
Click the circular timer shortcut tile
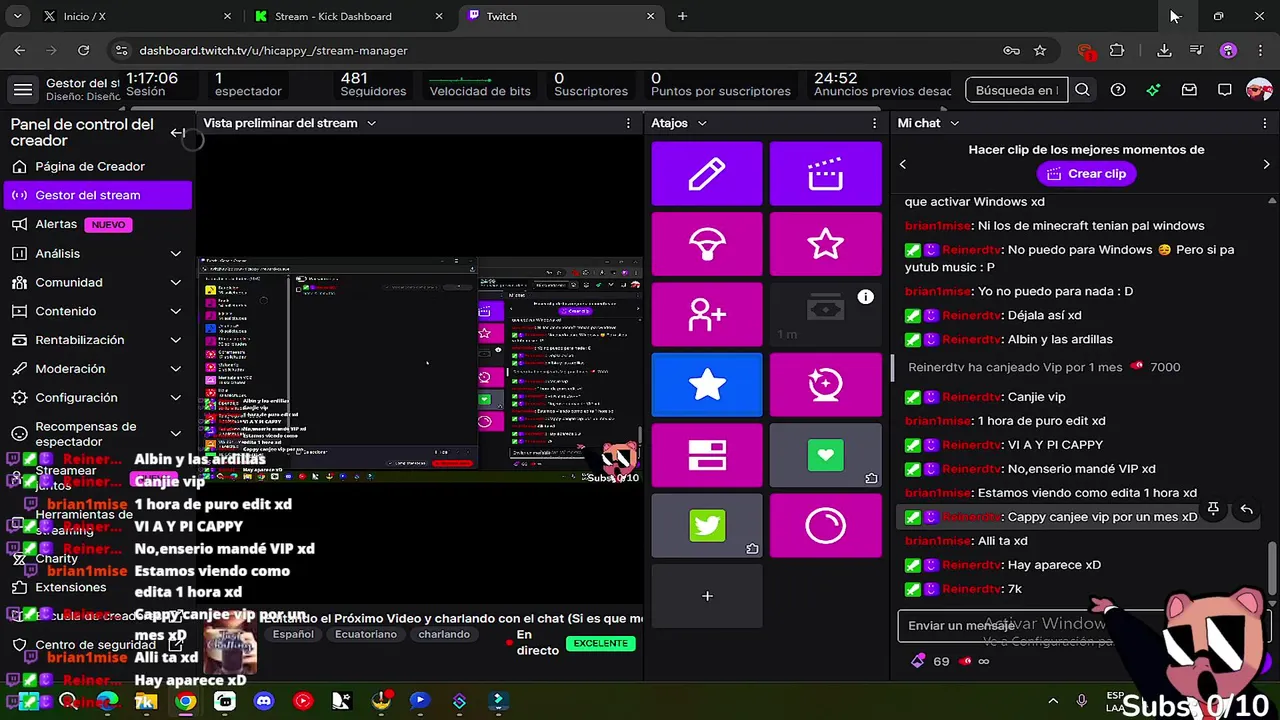826,525
